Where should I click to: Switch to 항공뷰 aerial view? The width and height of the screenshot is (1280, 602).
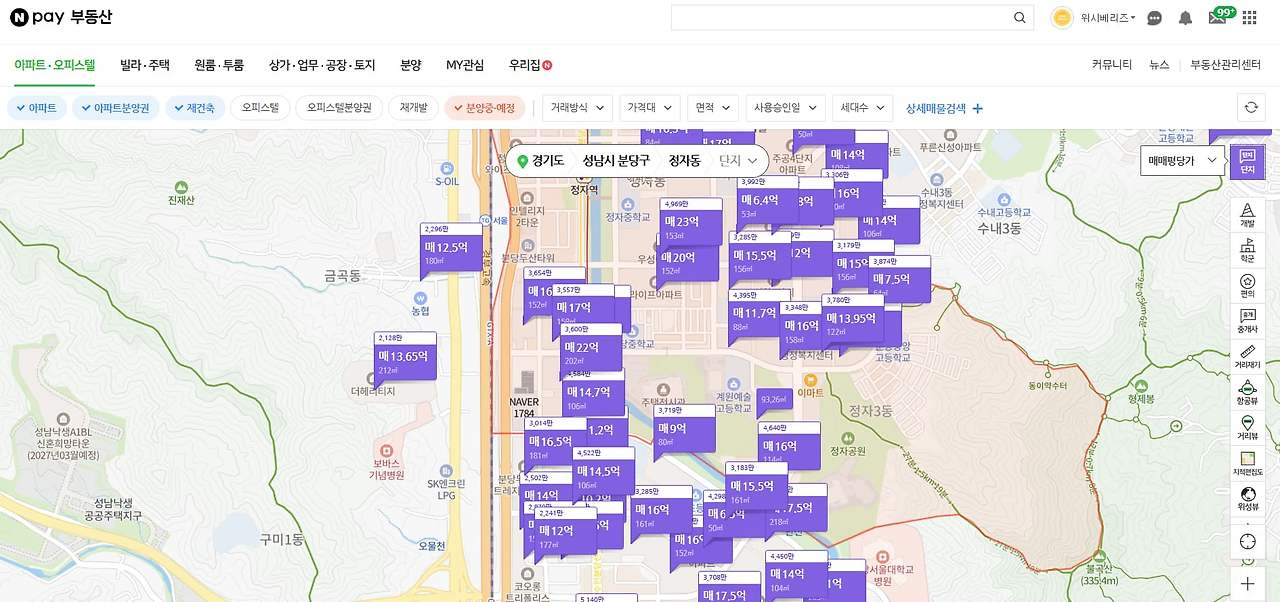[x=1247, y=392]
